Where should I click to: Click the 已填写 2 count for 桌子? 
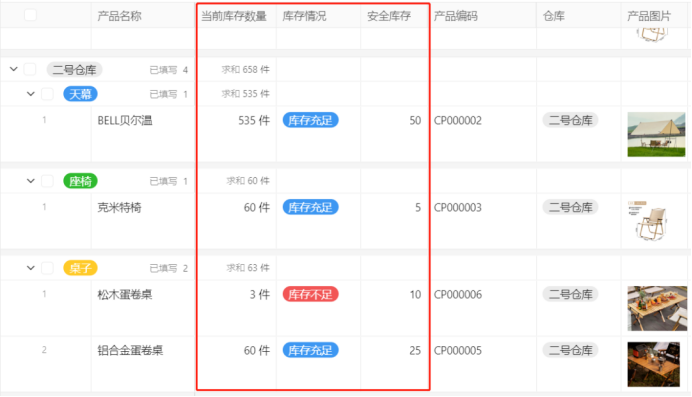point(169,268)
